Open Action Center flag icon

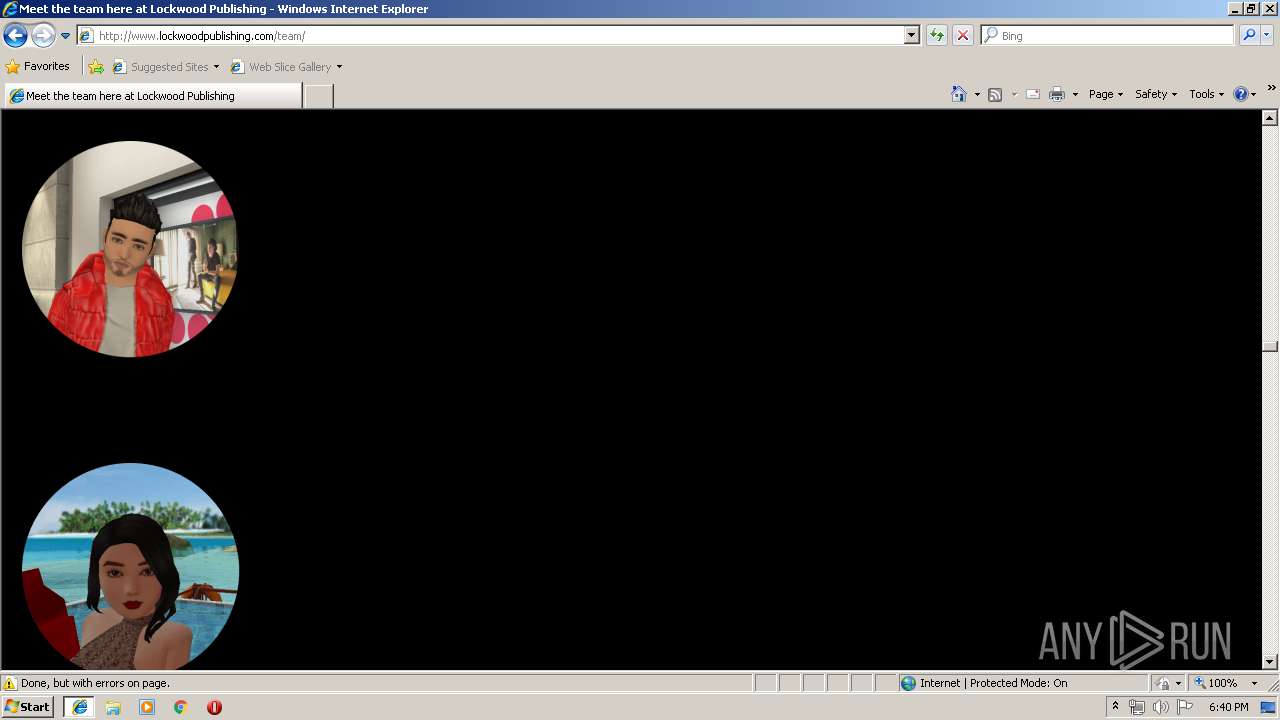click(x=1185, y=707)
